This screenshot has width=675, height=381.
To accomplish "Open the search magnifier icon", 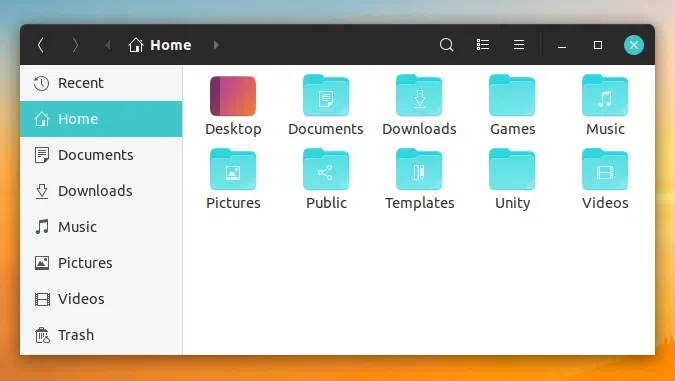I will pos(446,45).
